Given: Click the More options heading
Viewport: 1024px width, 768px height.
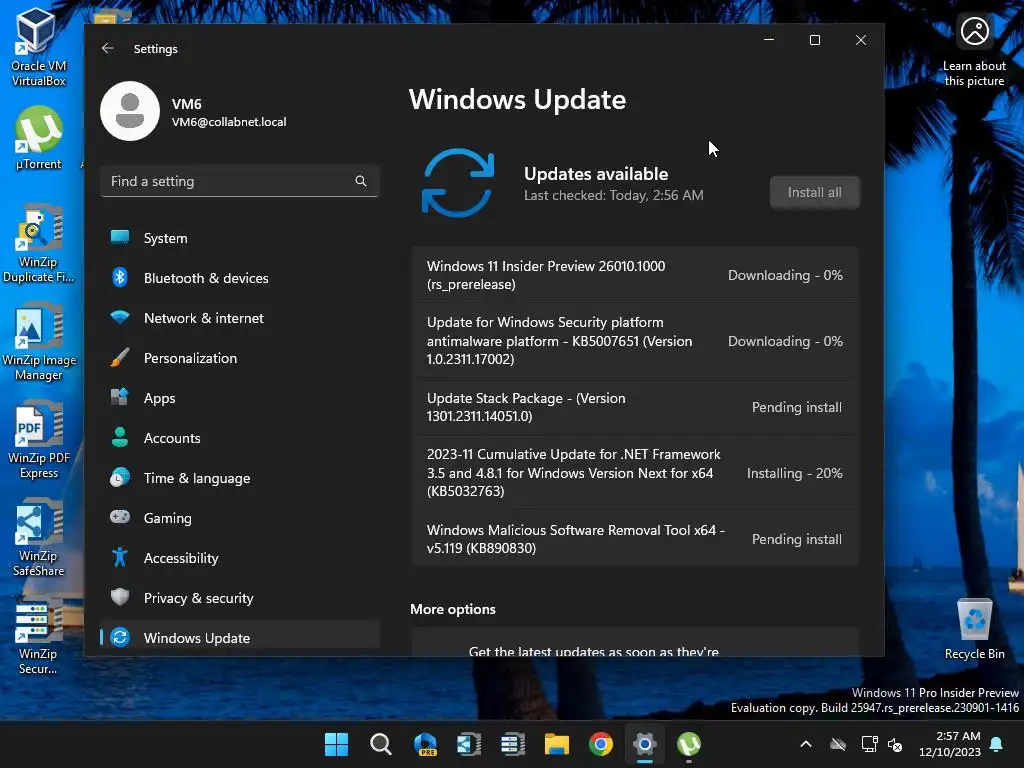Looking at the screenshot, I should coord(453,609).
